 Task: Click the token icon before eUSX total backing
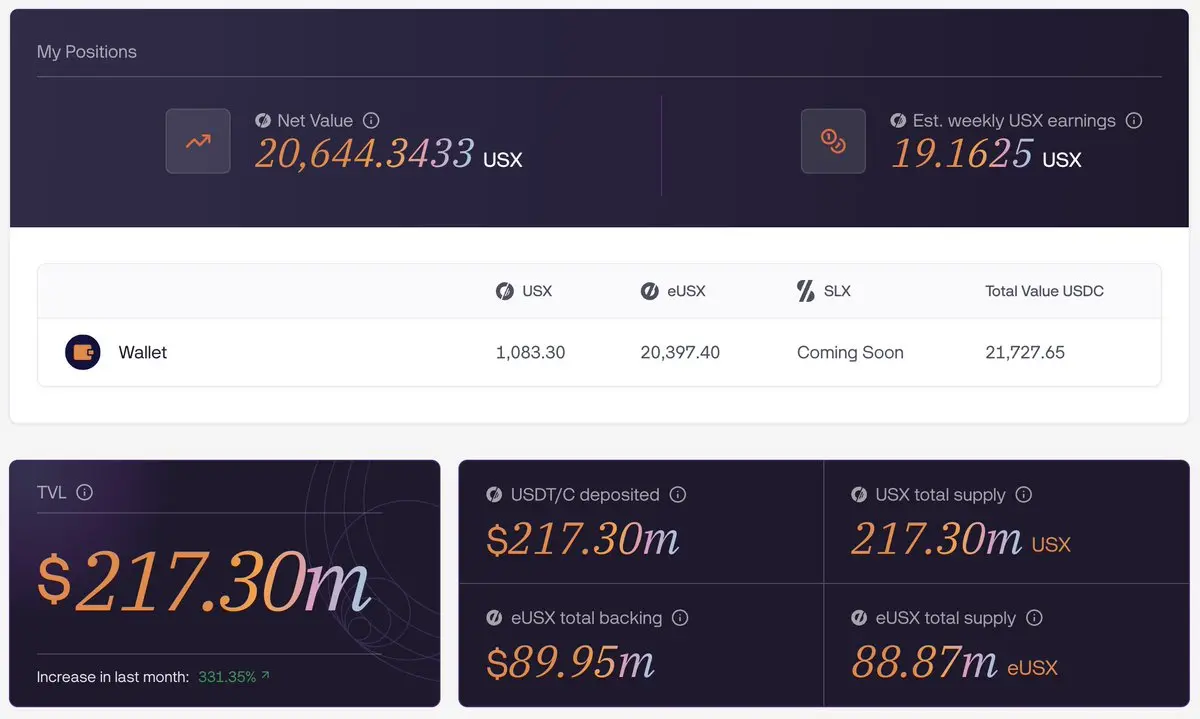click(x=494, y=618)
